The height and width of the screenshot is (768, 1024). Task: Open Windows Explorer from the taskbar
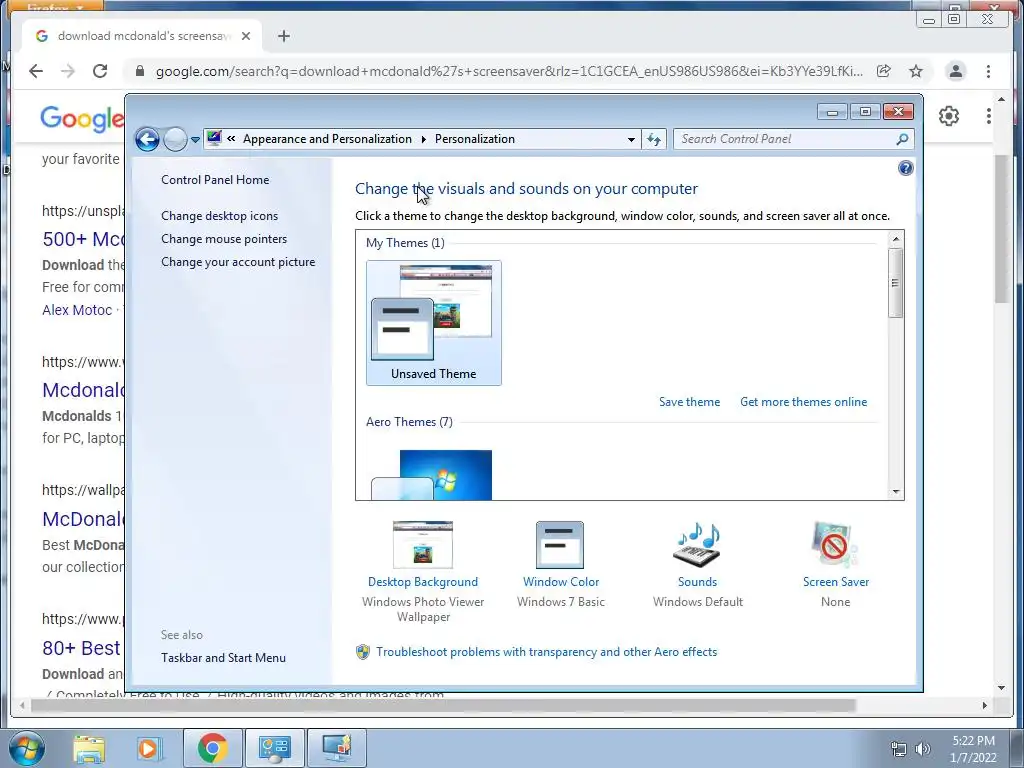89,748
